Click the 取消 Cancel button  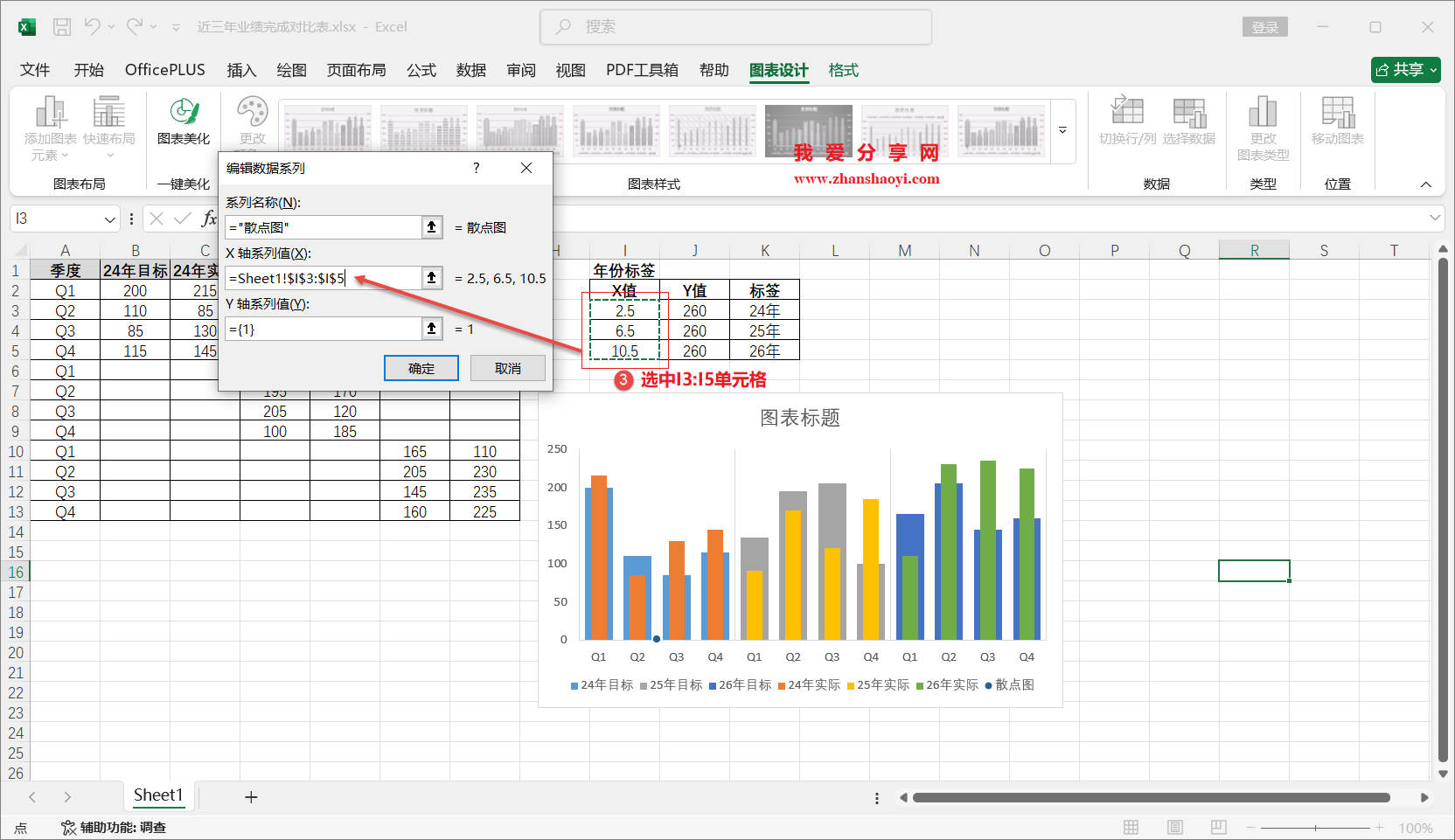click(508, 368)
